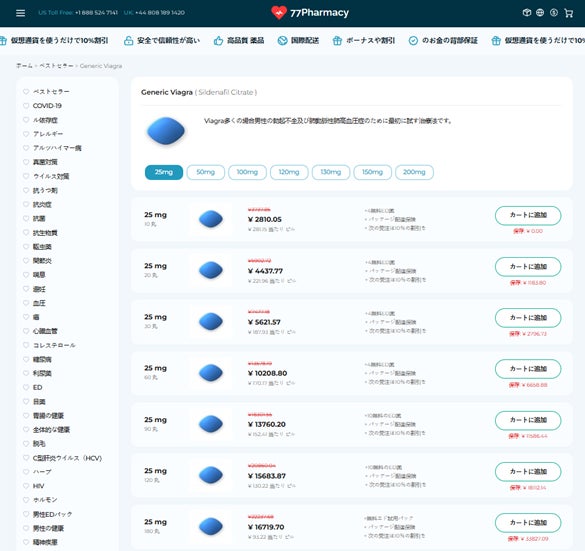Open the 真菌対策 category
Screen dimensions: 585x551
(x=45, y=162)
